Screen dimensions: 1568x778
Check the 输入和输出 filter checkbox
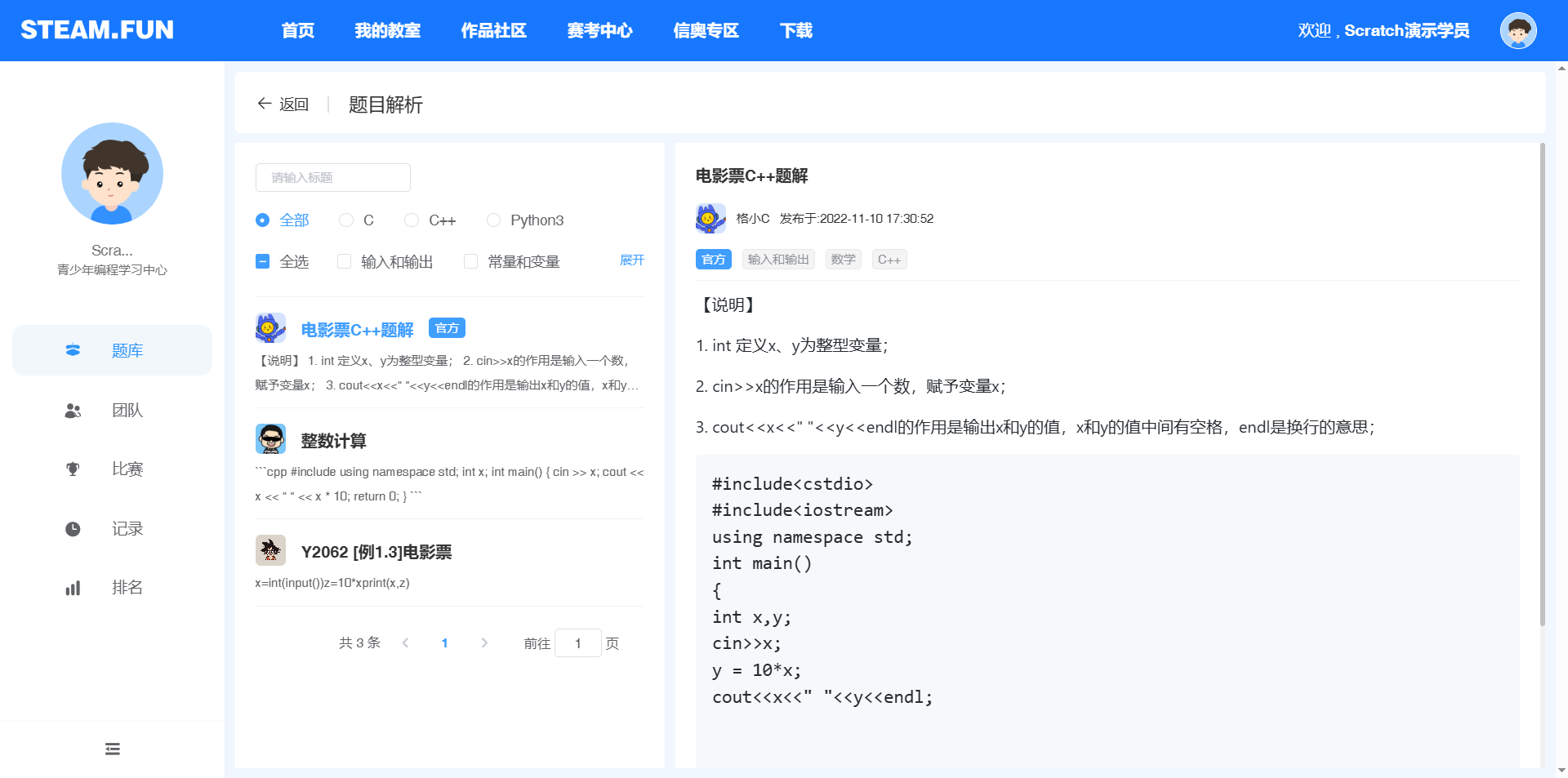point(344,261)
